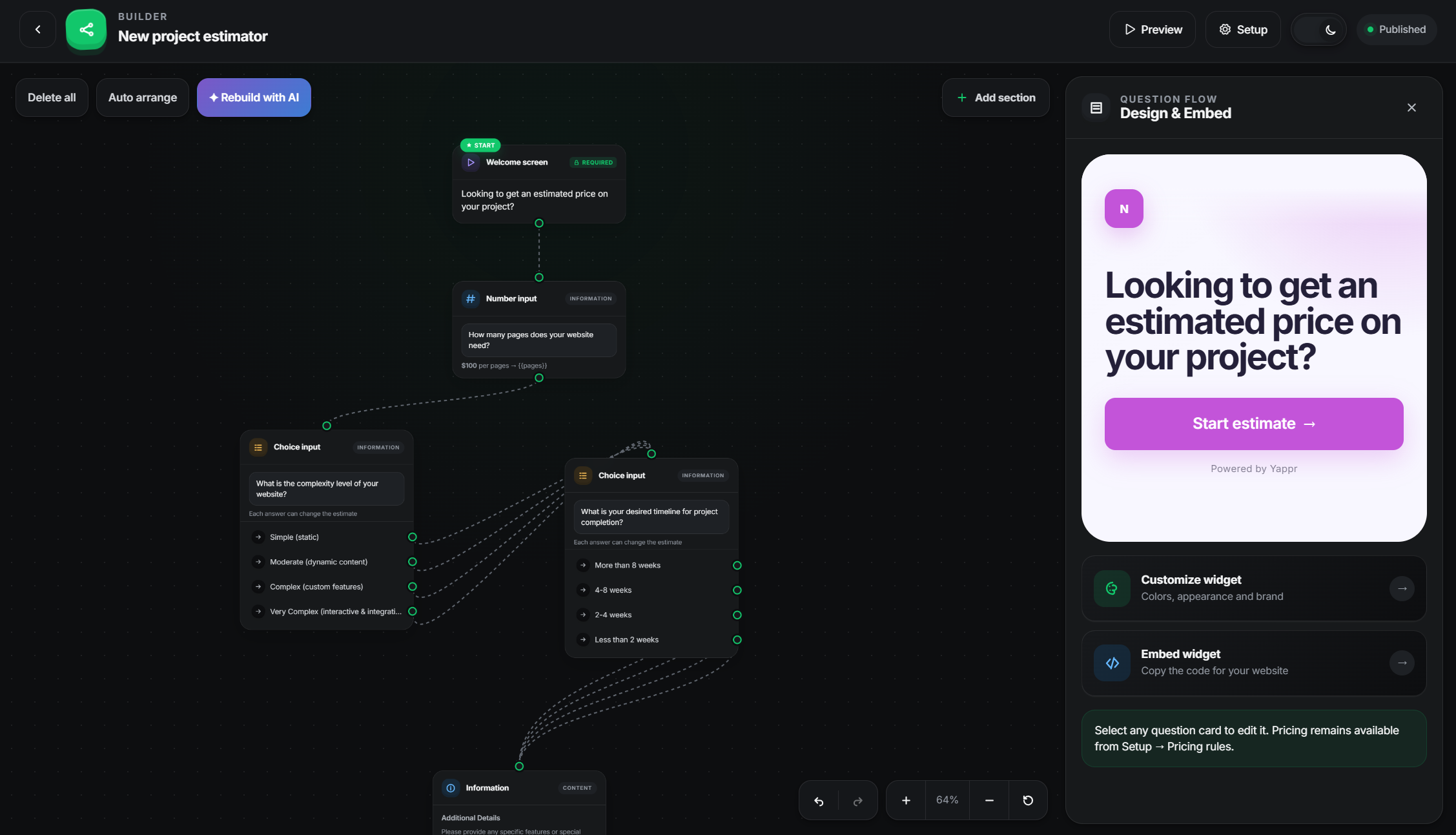Screen dimensions: 1456x835
Task: Select the Number input hash icon
Action: click(x=471, y=299)
